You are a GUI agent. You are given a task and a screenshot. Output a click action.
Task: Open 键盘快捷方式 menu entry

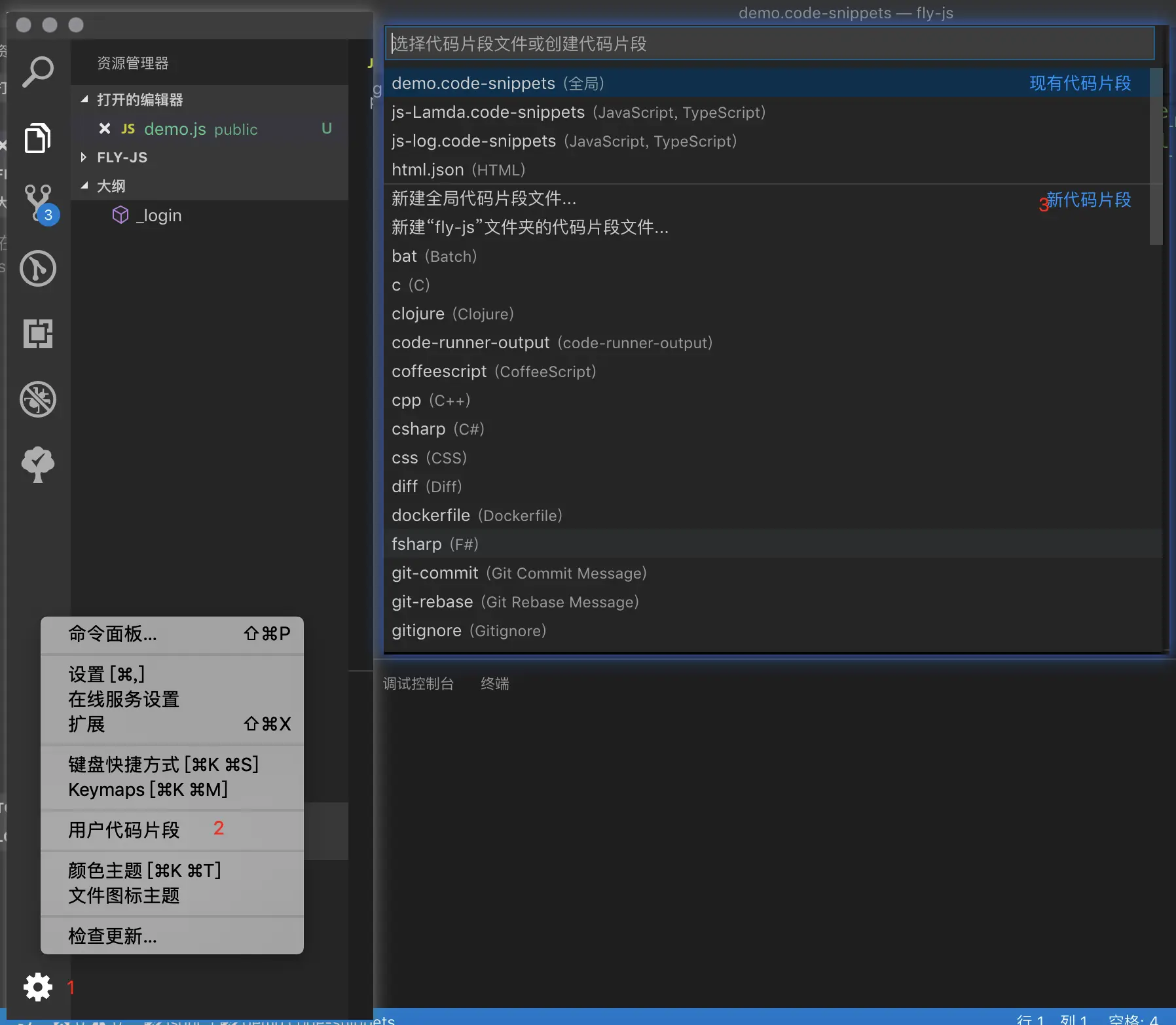(x=172, y=764)
